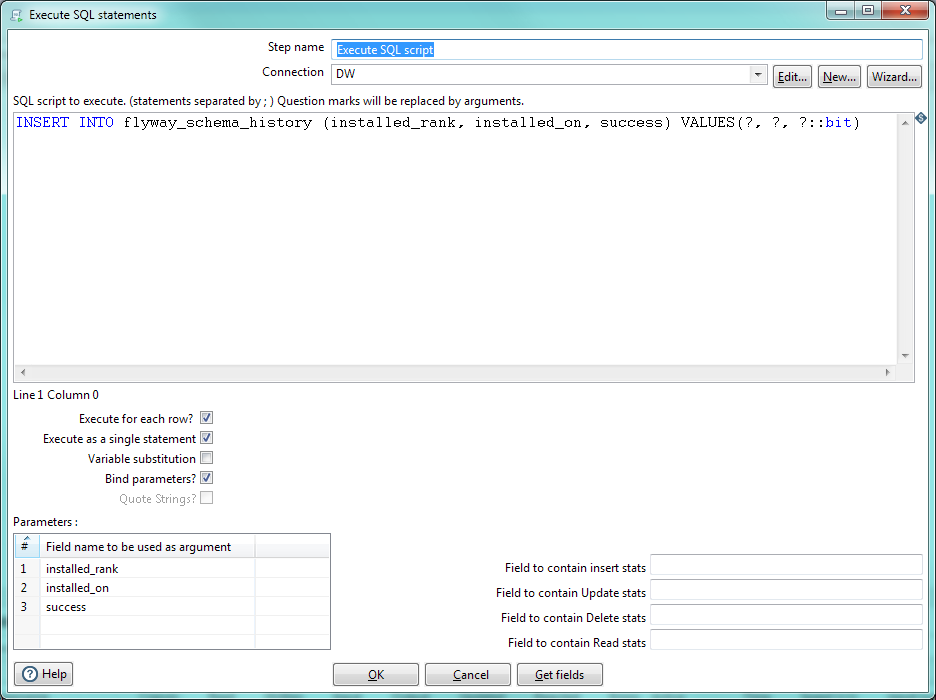Disable Execute for each row

pos(207,418)
